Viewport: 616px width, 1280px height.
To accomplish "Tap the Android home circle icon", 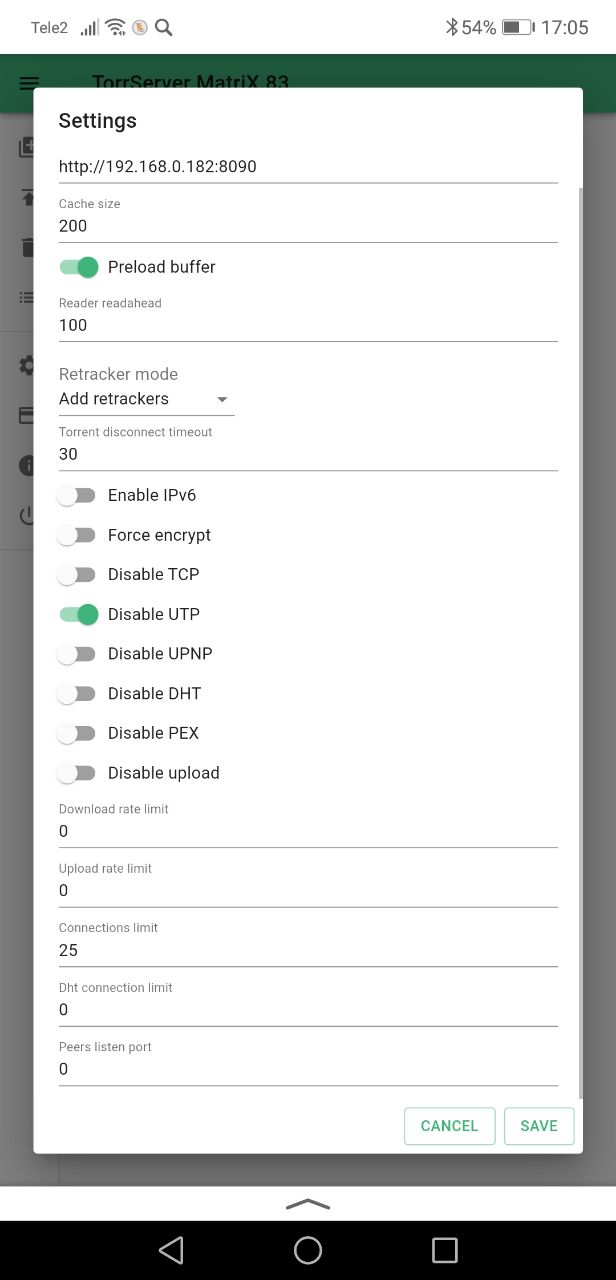I will [308, 1249].
